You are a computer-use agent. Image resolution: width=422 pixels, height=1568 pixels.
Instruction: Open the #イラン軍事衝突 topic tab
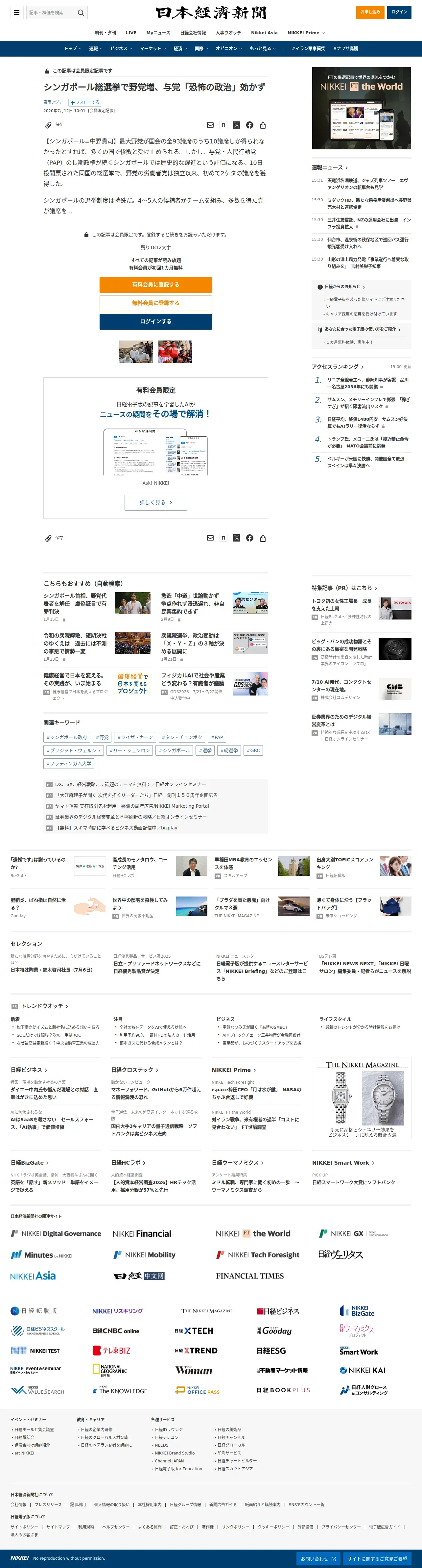pyautogui.click(x=308, y=49)
